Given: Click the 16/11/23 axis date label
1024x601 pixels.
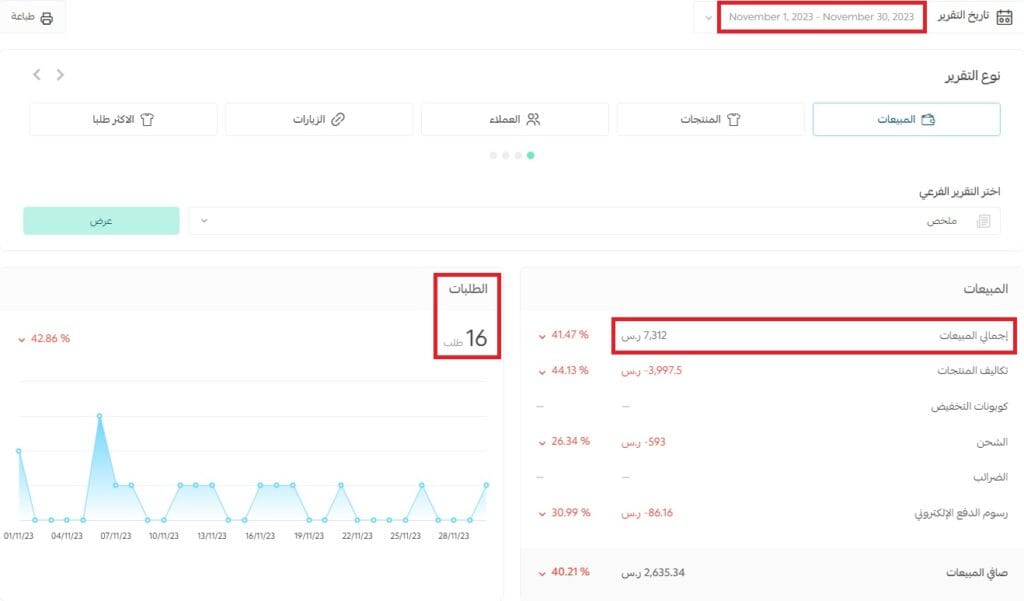Looking at the screenshot, I should pyautogui.click(x=260, y=536).
